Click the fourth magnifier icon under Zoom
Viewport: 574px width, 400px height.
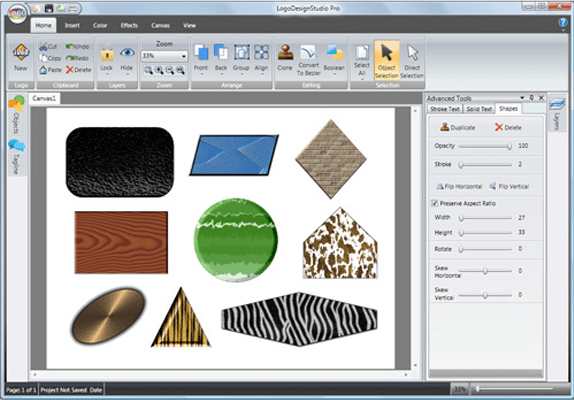pos(180,70)
